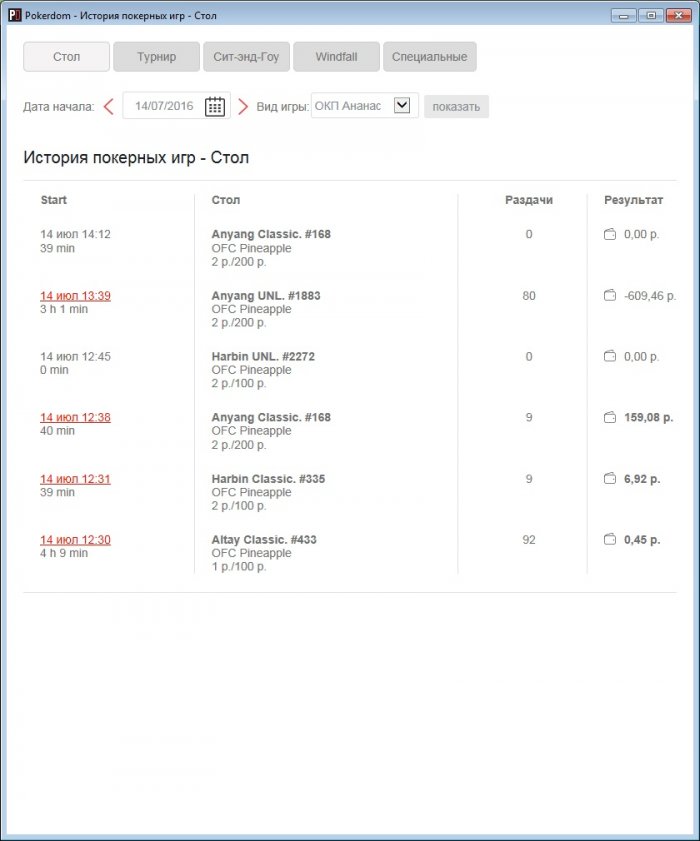Close the Pokerdom history window

(x=679, y=16)
